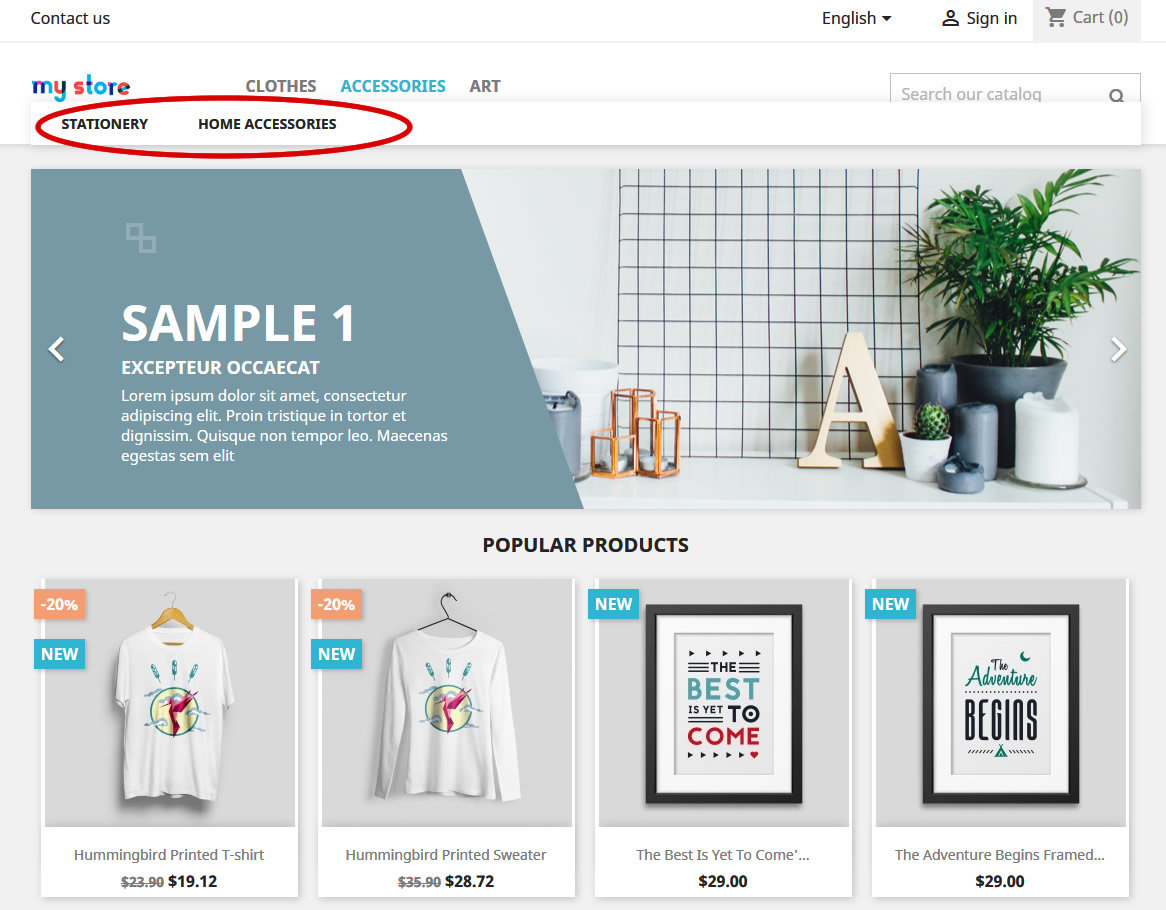
Task: Click the my store logo
Action: click(x=81, y=87)
